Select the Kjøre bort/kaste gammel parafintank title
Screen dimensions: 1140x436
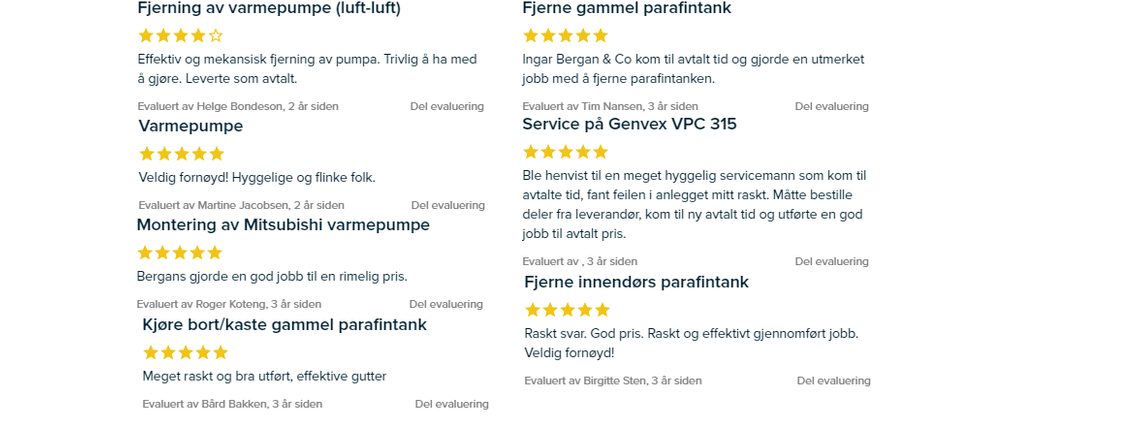(x=284, y=325)
